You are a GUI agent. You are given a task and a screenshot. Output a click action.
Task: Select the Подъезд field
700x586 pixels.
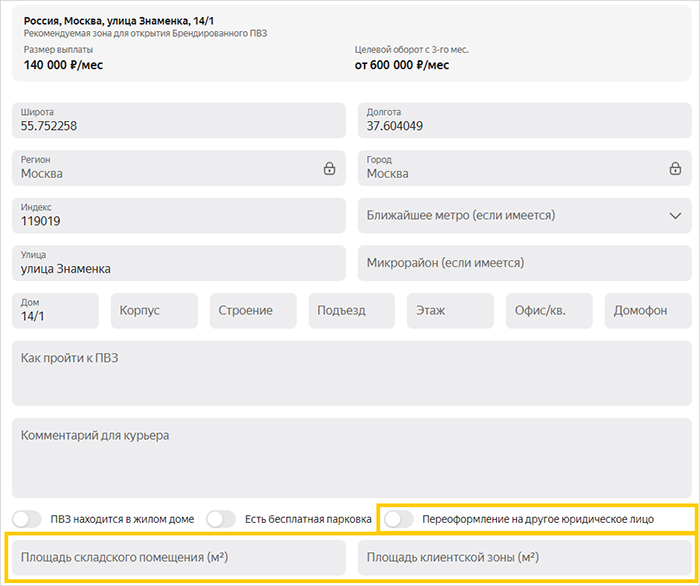point(351,311)
